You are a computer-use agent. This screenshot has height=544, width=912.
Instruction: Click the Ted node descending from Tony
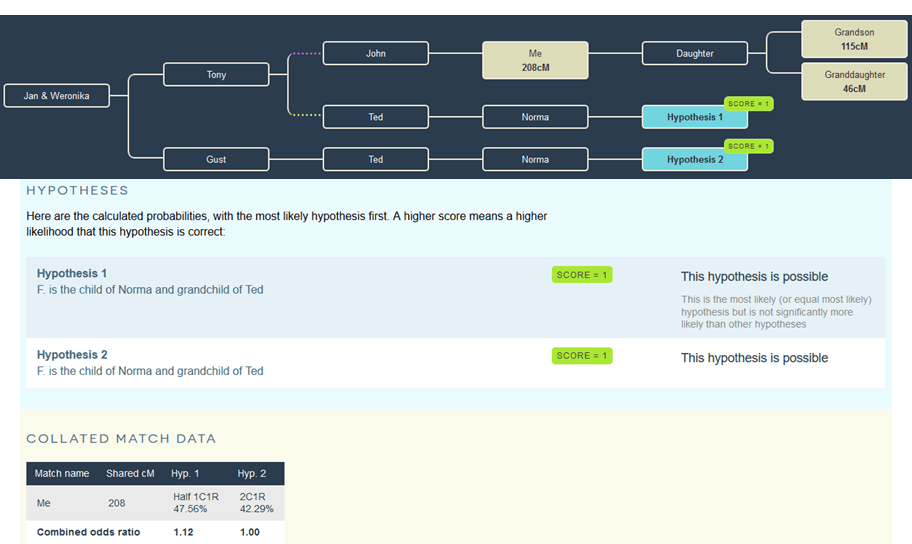click(375, 117)
